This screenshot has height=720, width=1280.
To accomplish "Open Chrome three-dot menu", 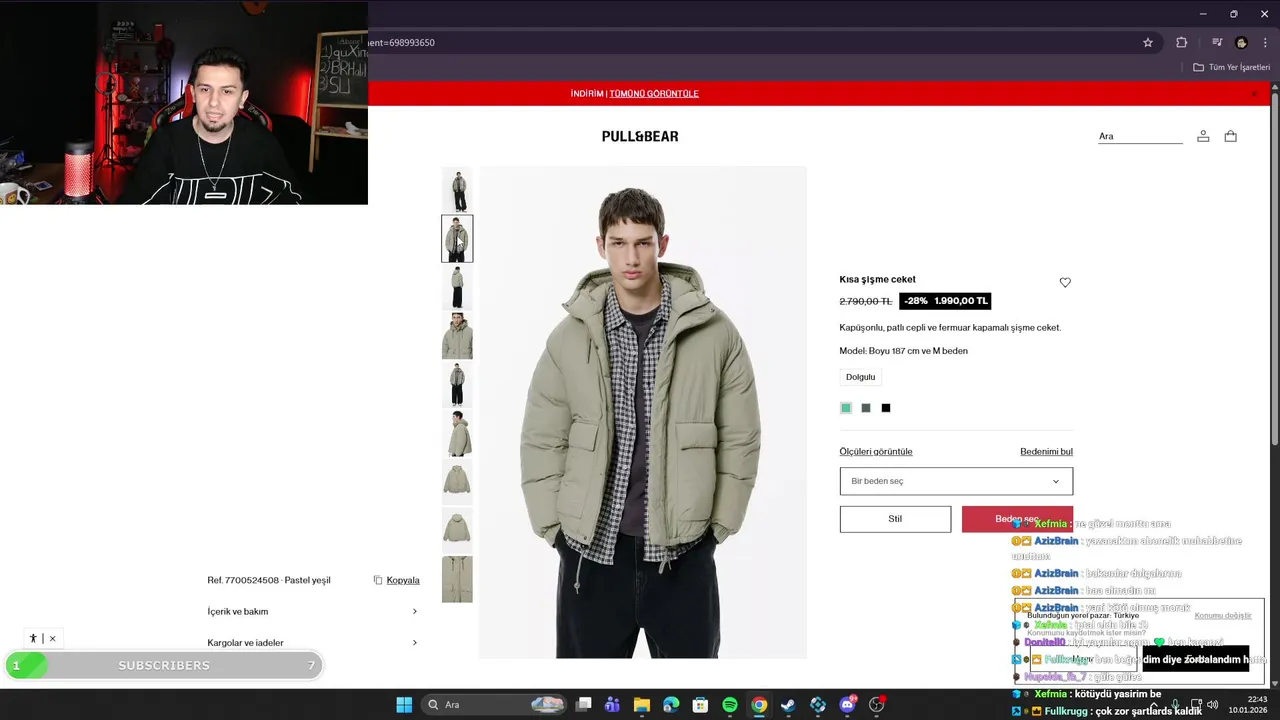I will 1265,43.
